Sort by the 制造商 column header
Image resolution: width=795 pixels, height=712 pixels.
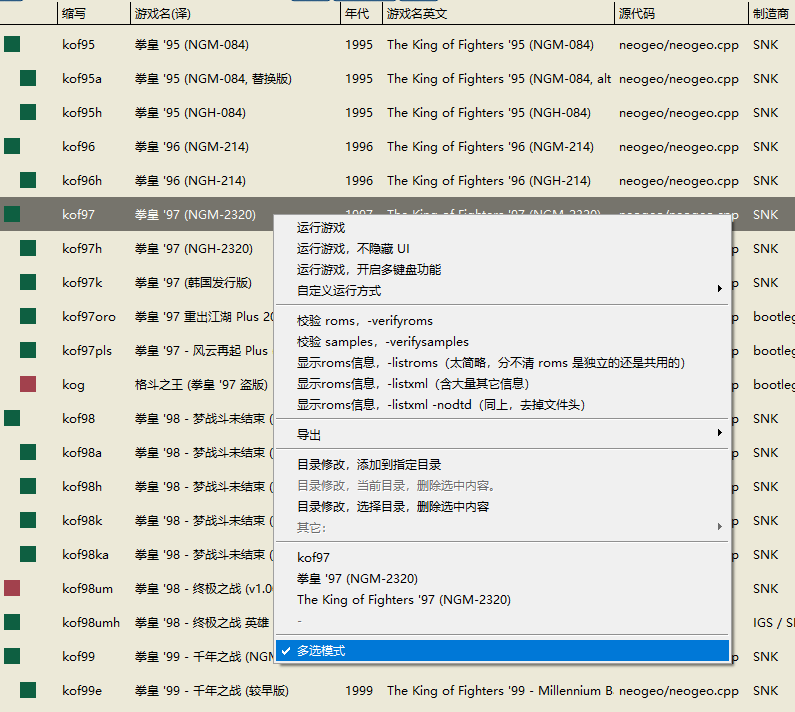[x=772, y=13]
